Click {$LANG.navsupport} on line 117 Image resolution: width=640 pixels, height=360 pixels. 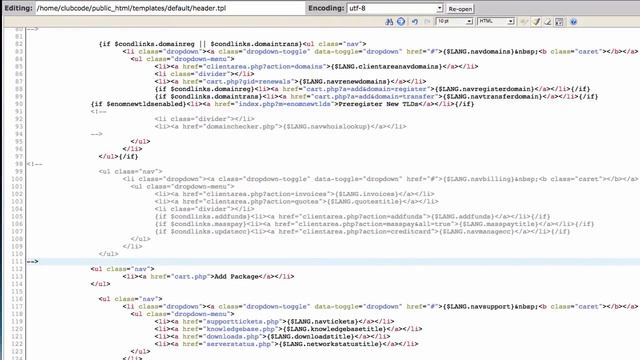(478, 307)
